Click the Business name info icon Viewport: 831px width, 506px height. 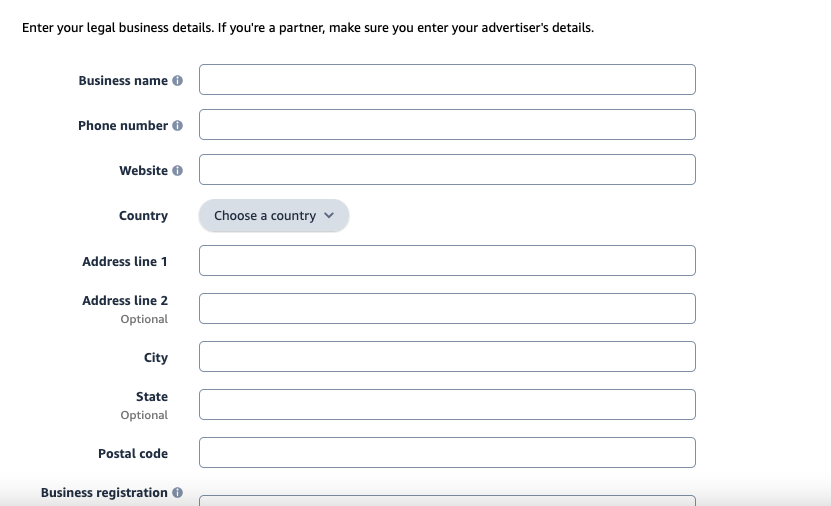178,81
